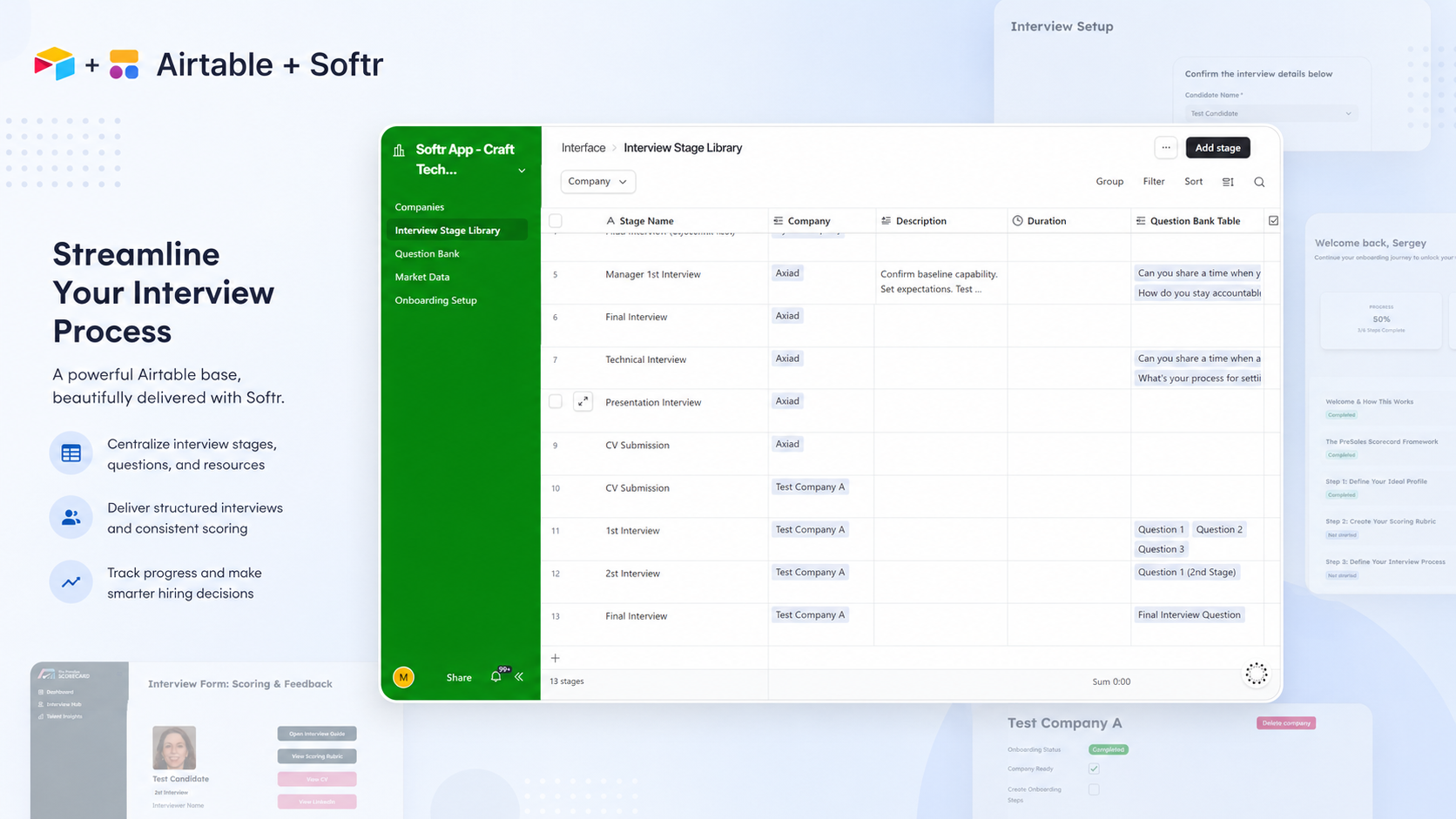Click the Question 3 tag
This screenshot has width=1456, height=819.
(1161, 549)
